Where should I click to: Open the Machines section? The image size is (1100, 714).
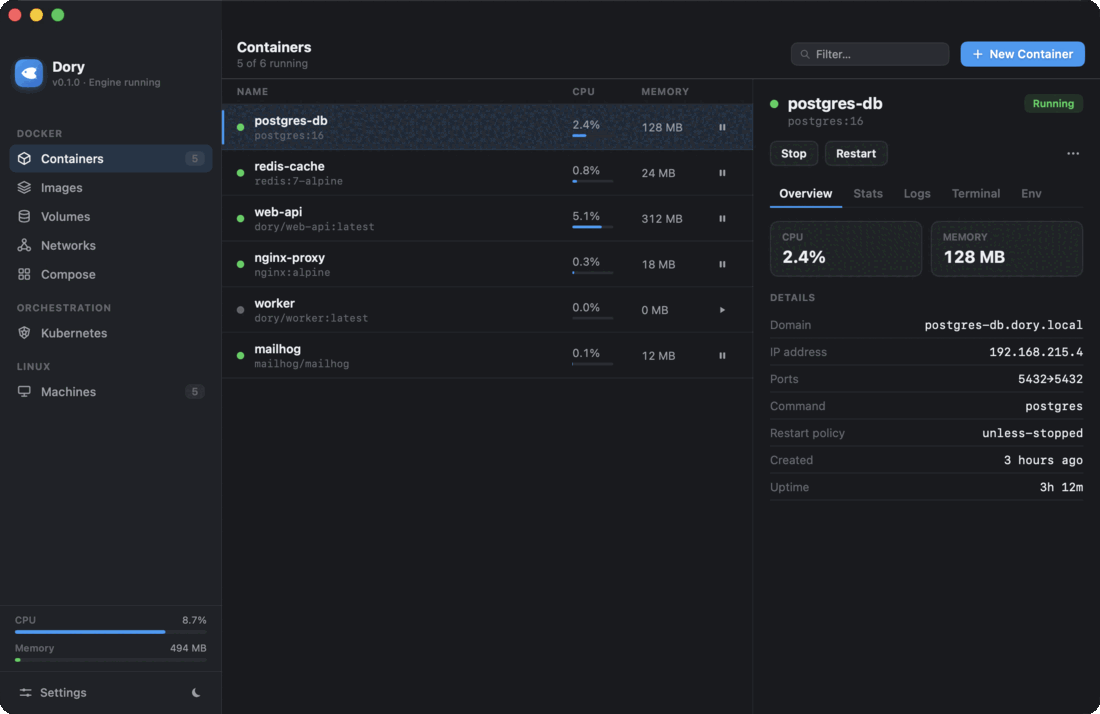[x=111, y=391]
